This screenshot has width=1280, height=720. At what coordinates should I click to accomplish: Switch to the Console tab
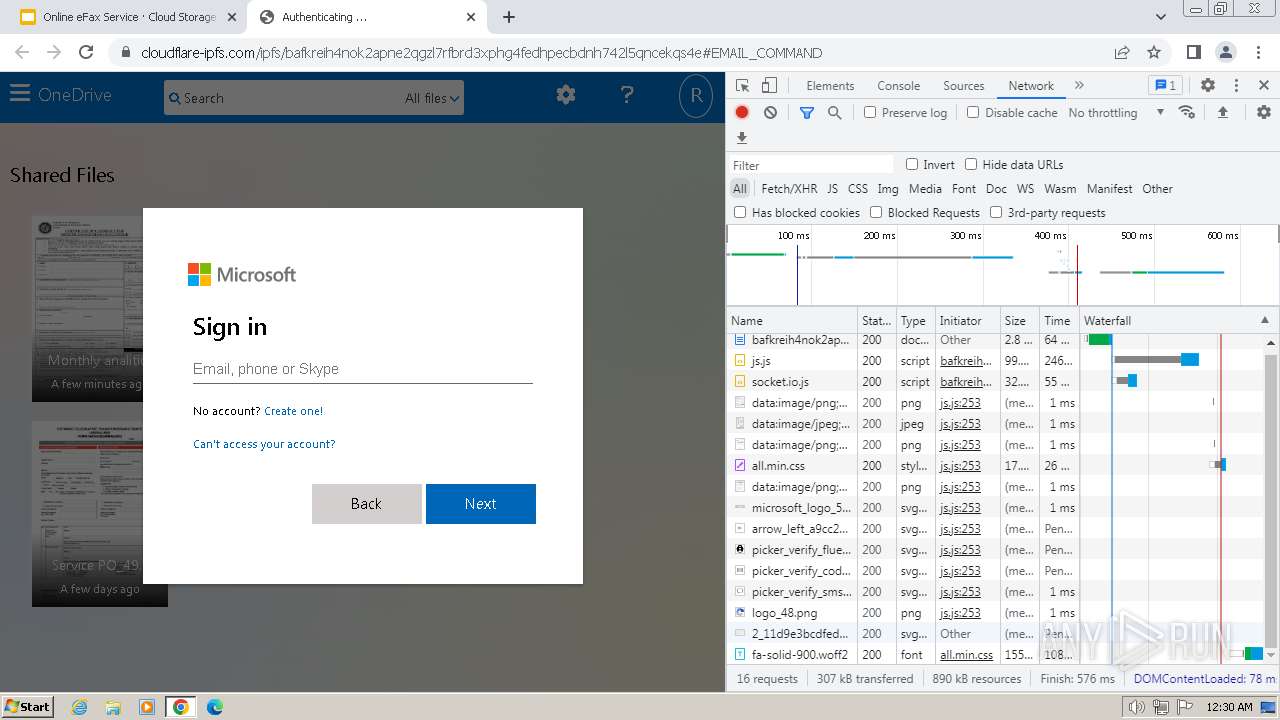(898, 86)
